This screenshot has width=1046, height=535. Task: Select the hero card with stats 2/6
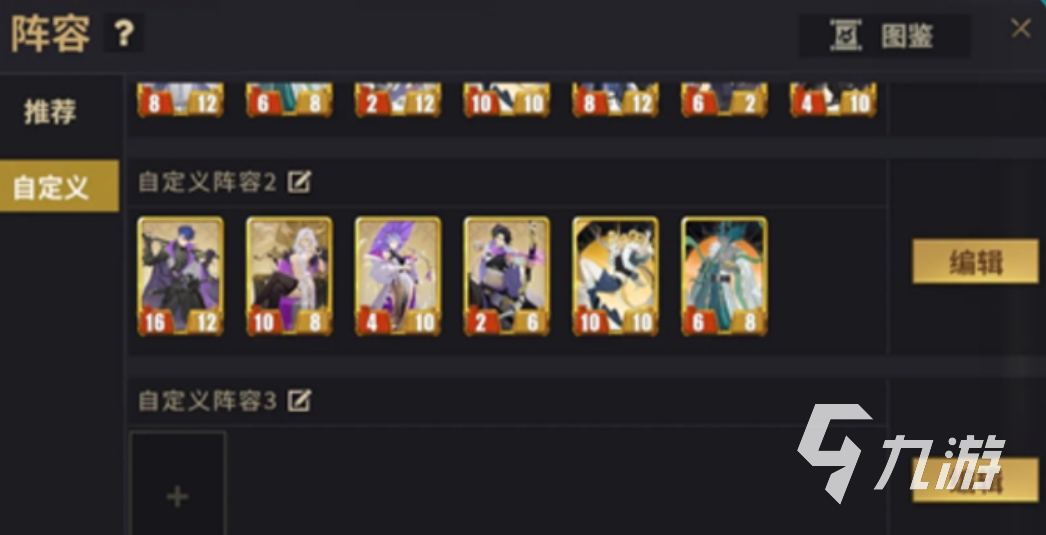(x=507, y=276)
